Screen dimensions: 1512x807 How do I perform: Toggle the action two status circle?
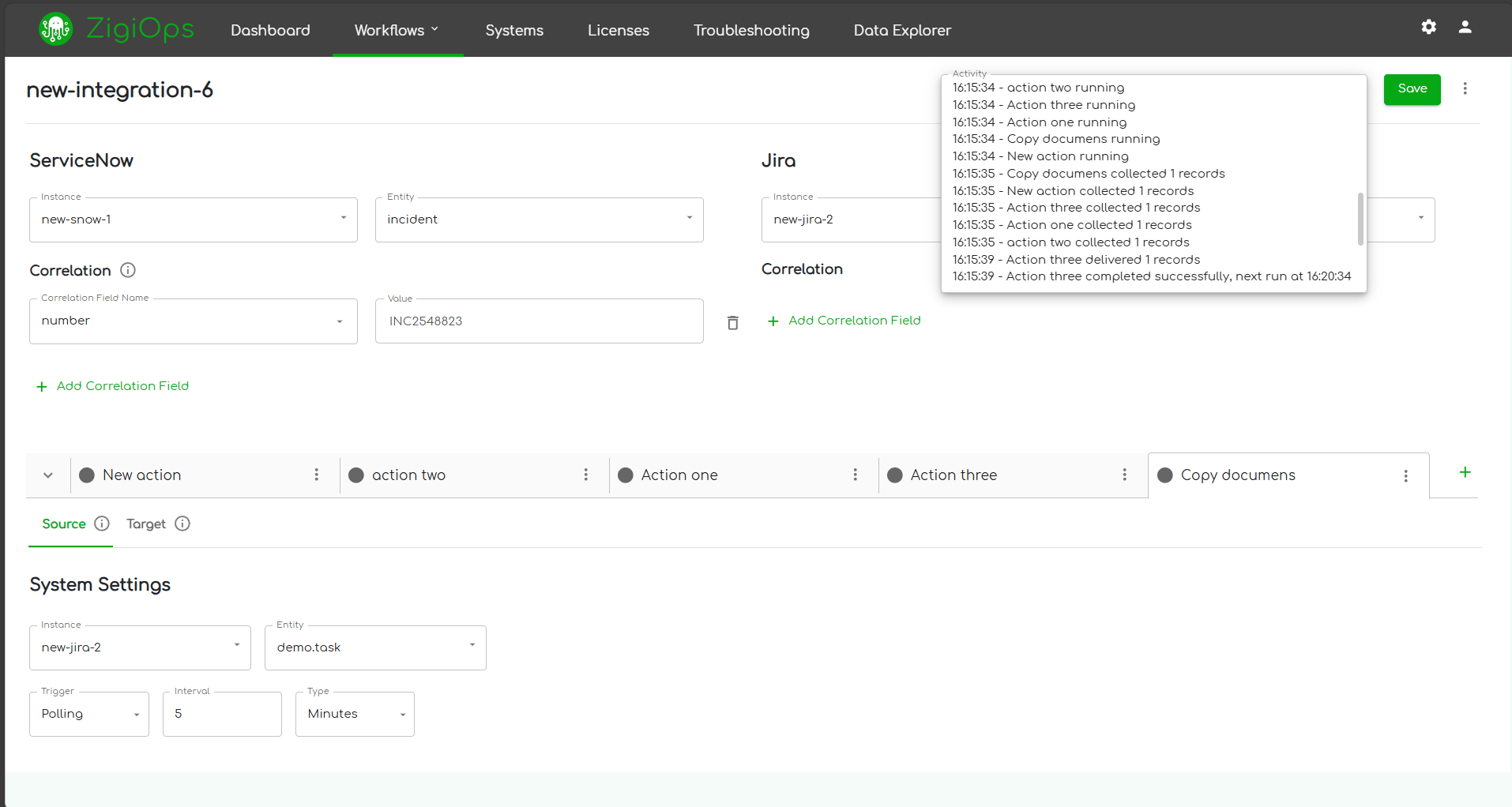point(356,475)
